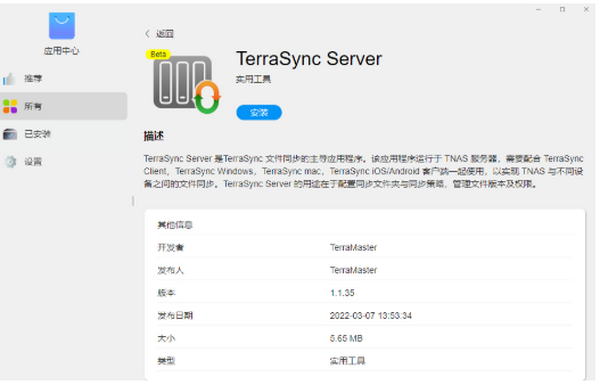Select the release date 2022-03-07 13:53:34

(x=371, y=316)
